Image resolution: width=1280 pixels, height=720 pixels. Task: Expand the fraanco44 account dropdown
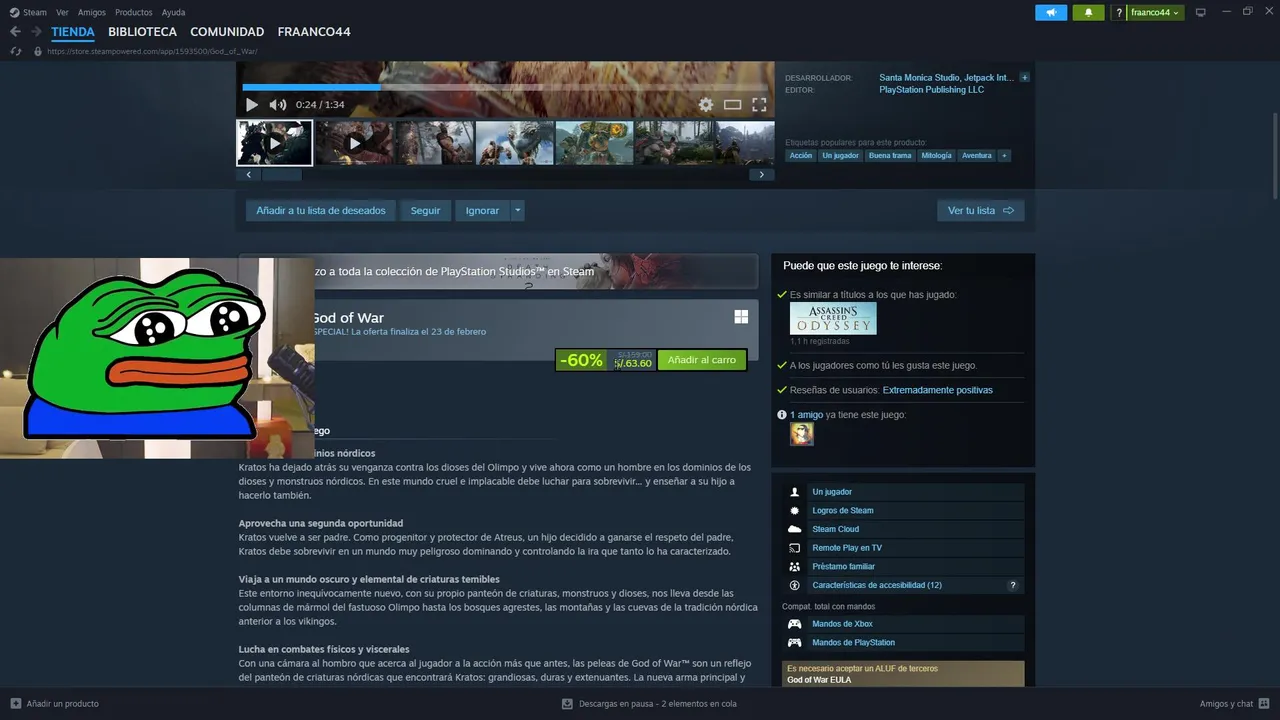coord(1155,12)
